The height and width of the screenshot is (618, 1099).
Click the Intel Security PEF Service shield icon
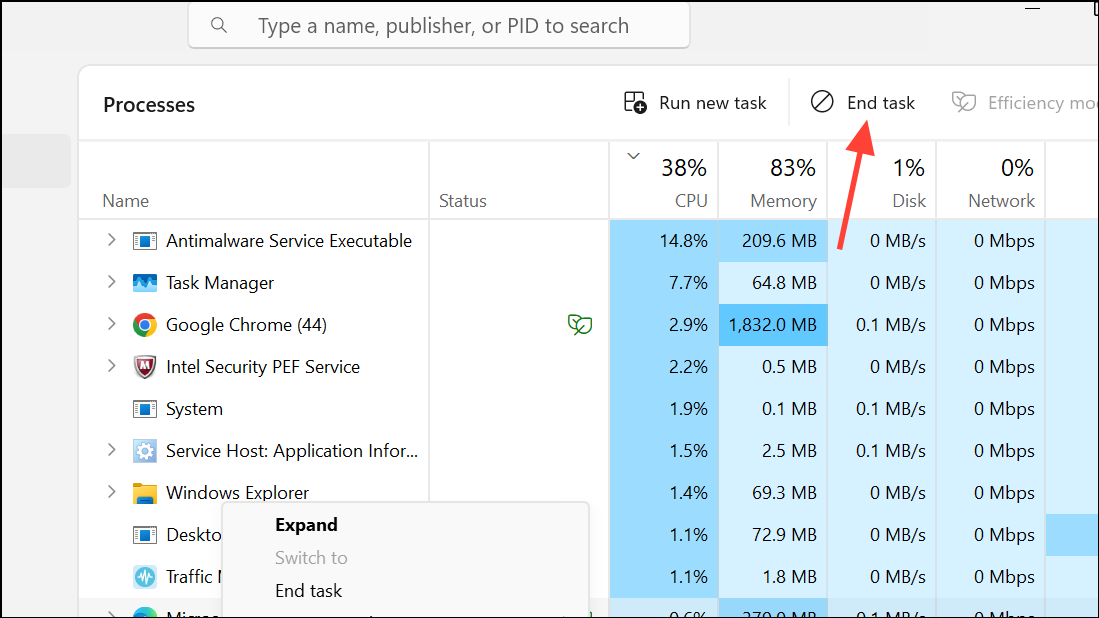[144, 366]
